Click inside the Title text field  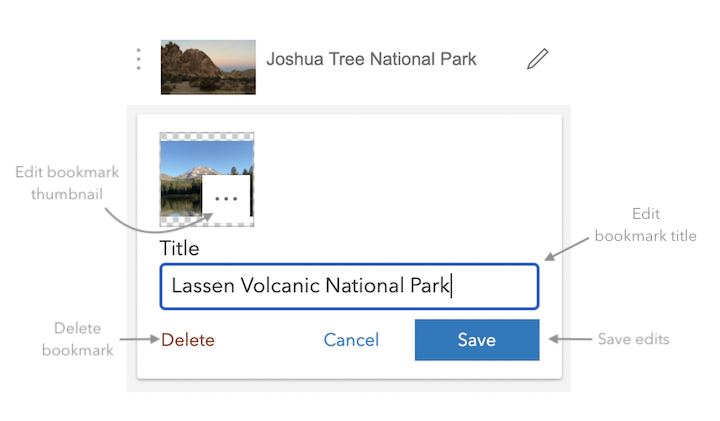click(x=349, y=286)
